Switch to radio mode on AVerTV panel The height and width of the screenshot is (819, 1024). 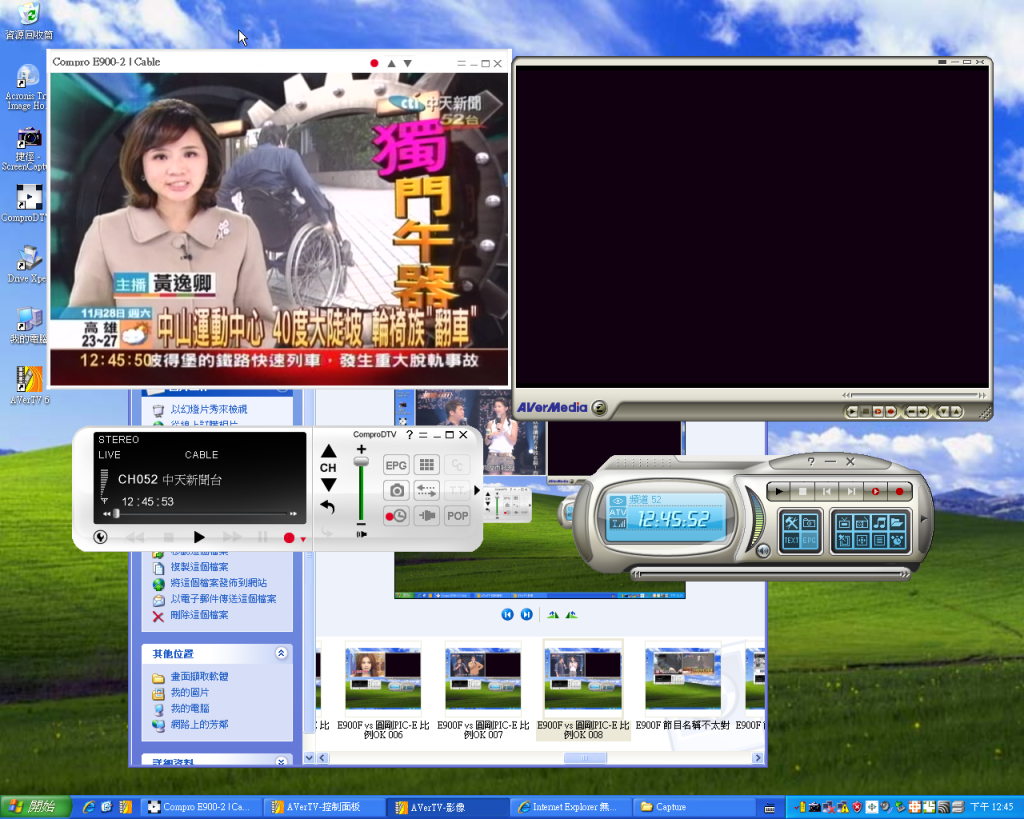click(861, 522)
